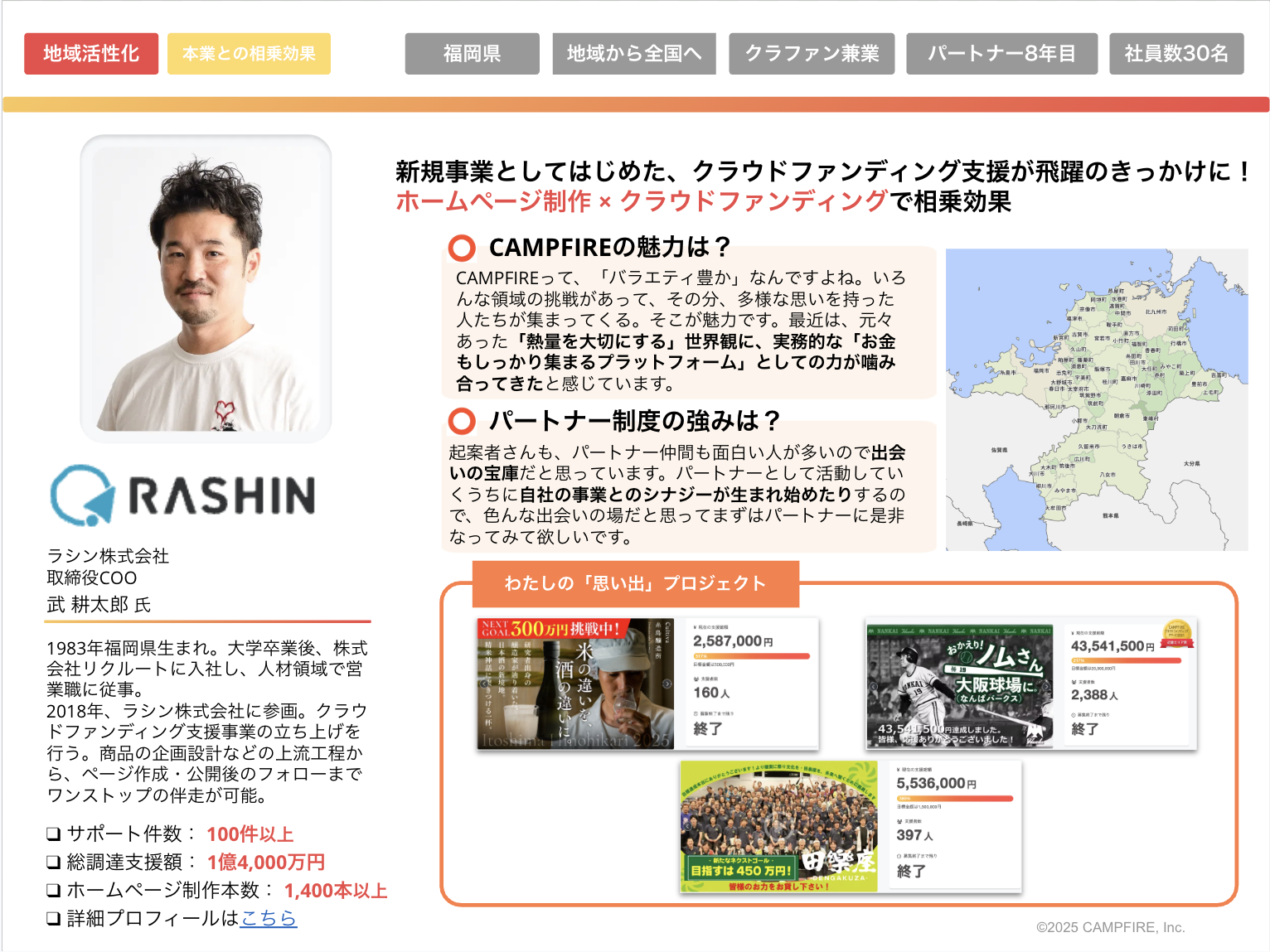Click the progress bar under 5,536,000円
The image size is (1270, 952).
pos(955,799)
